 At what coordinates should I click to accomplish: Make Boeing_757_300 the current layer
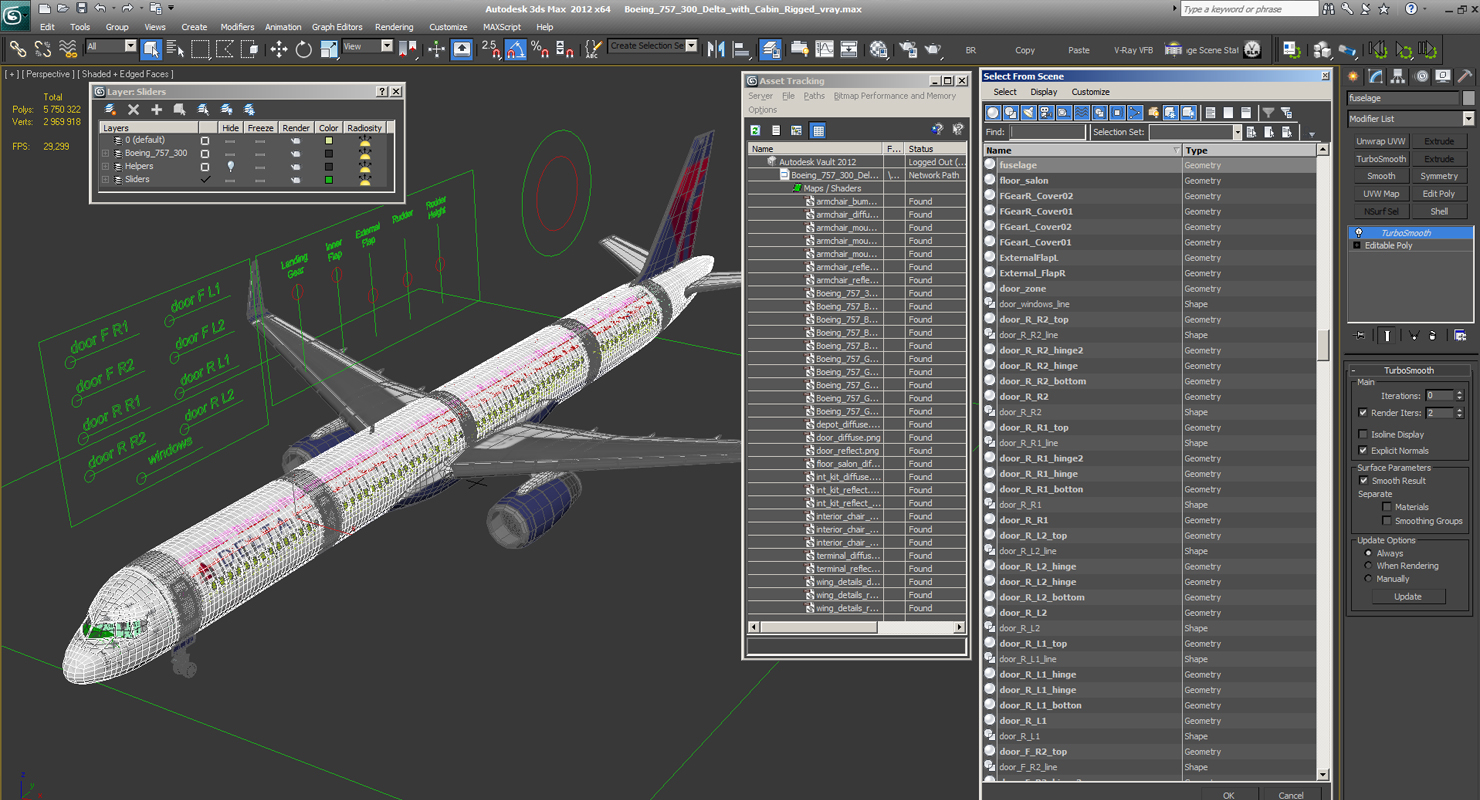tap(205, 153)
